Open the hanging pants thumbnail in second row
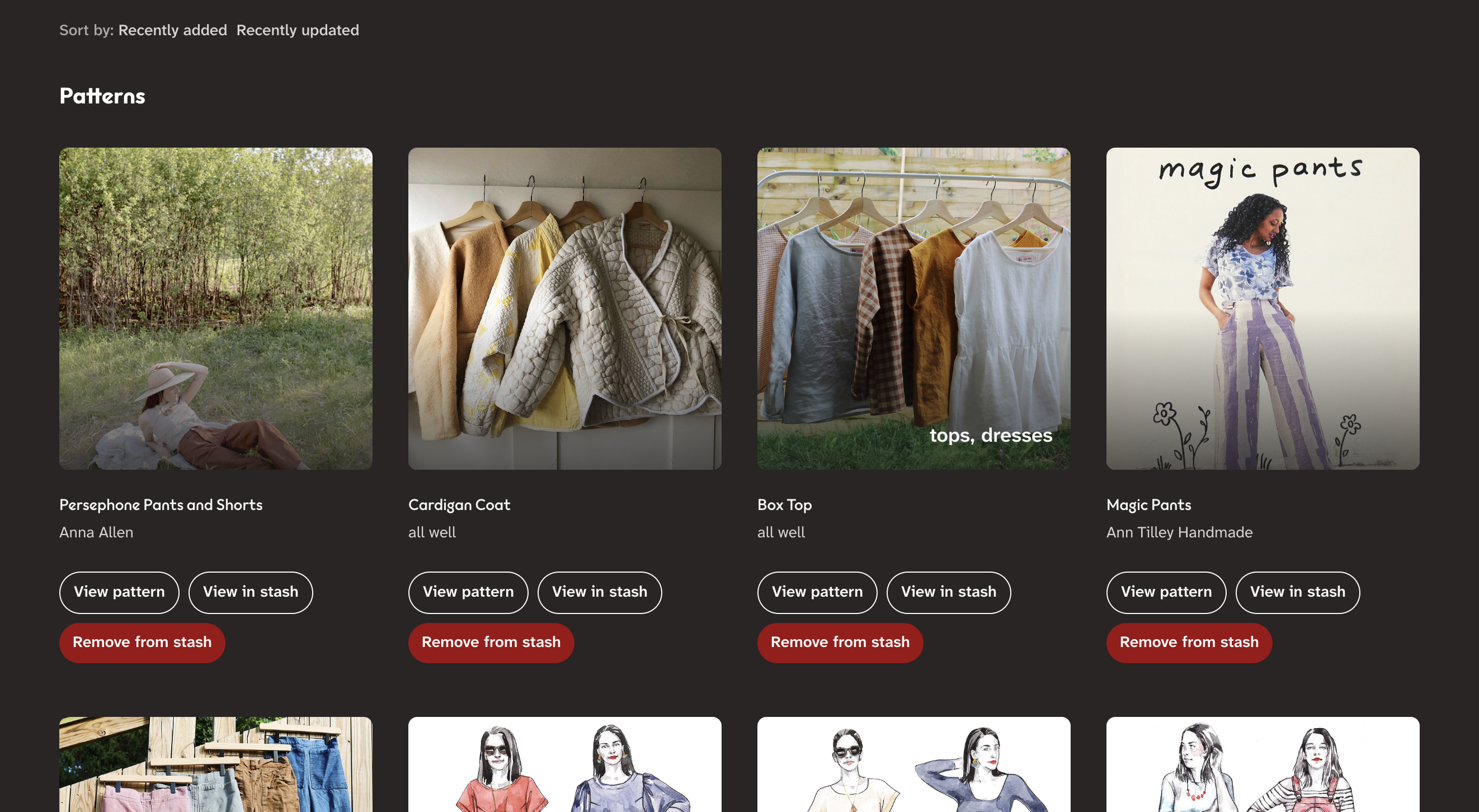Screen dimensions: 1479x812 pos(215,764)
